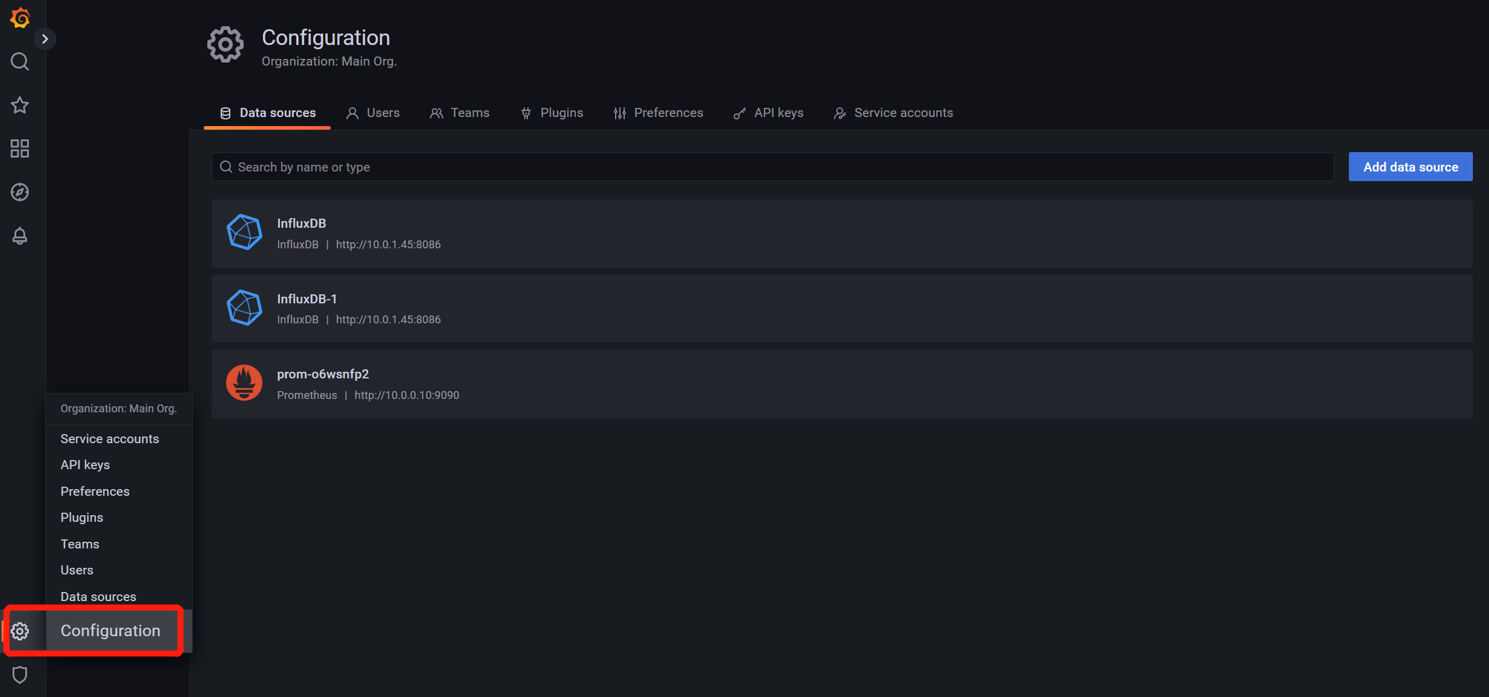The height and width of the screenshot is (697, 1489).
Task: Click the Add data source button
Action: tap(1410, 167)
